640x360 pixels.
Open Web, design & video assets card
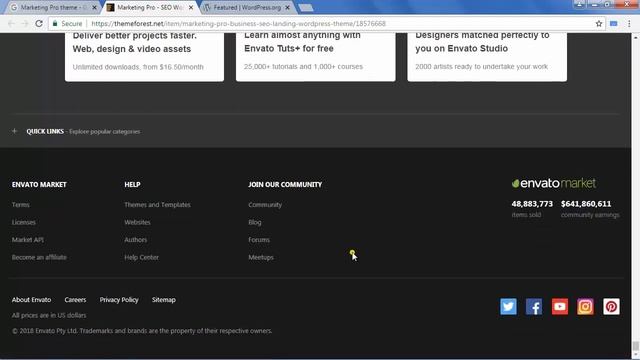tap(144, 56)
